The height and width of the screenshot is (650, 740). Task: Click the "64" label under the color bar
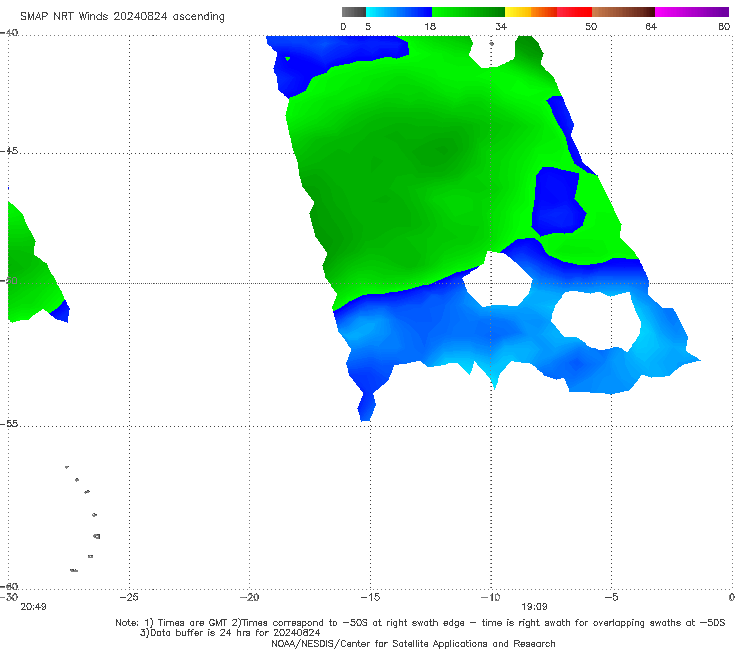(x=651, y=26)
